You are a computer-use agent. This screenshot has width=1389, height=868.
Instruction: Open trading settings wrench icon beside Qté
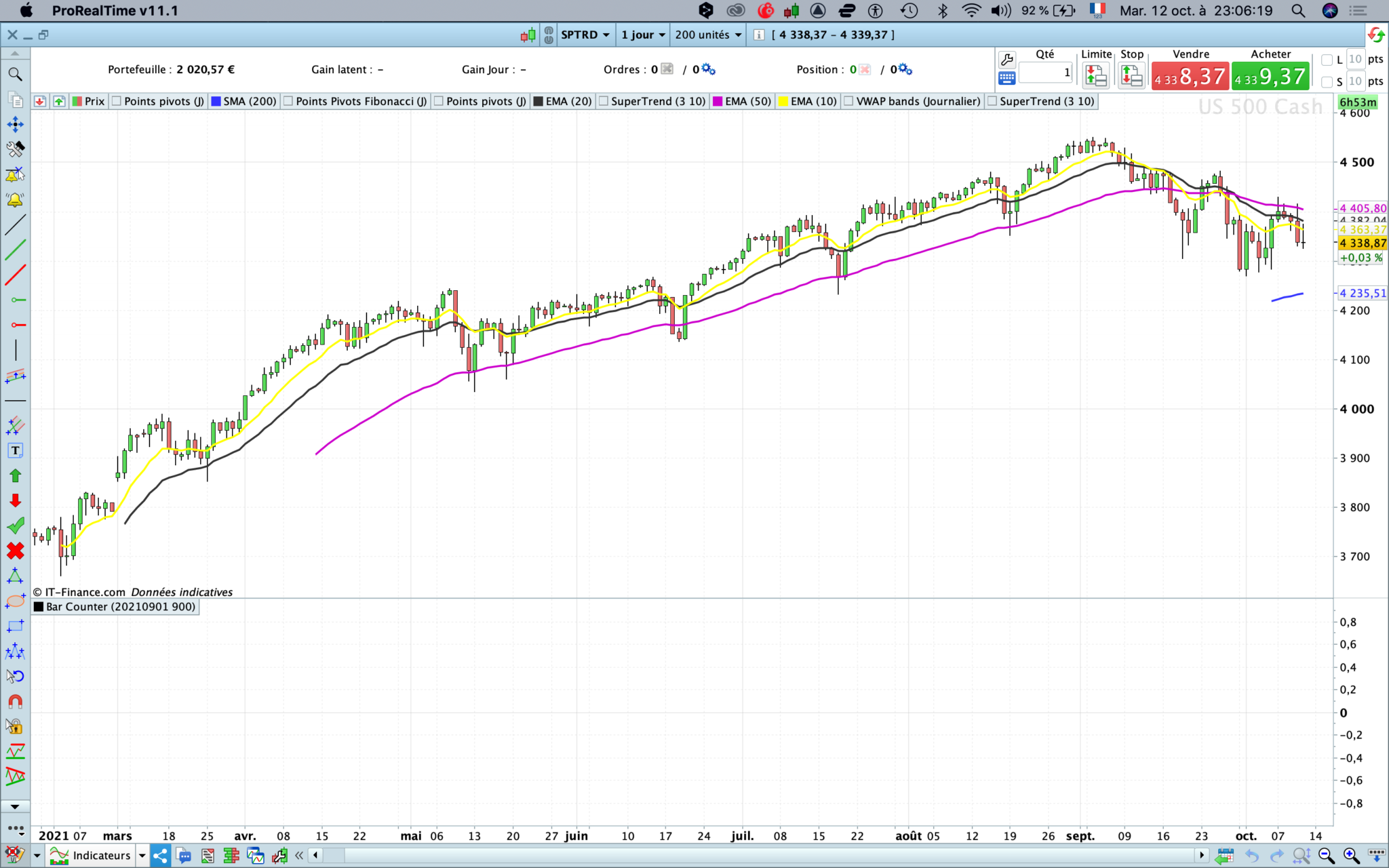click(1007, 60)
